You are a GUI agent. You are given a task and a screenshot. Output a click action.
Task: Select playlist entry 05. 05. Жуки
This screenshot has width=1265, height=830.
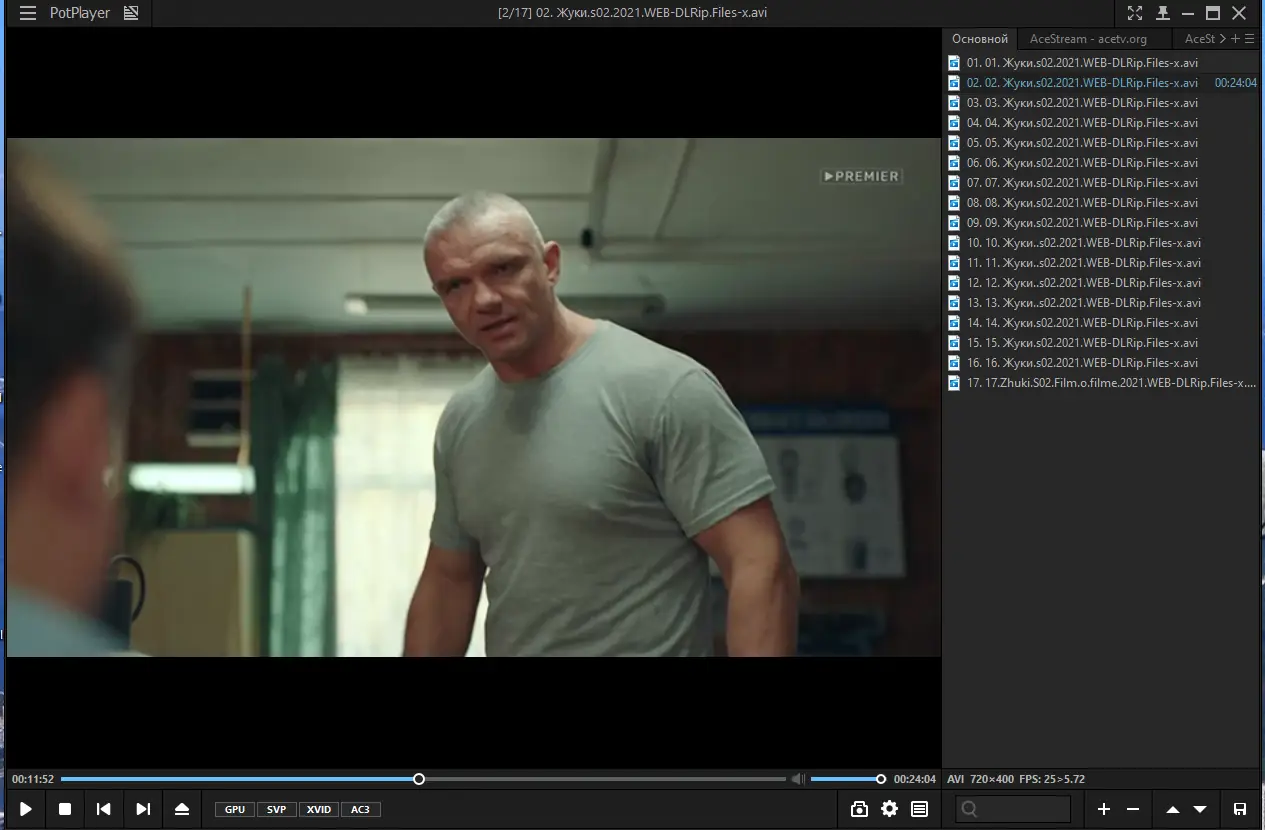tap(1102, 143)
